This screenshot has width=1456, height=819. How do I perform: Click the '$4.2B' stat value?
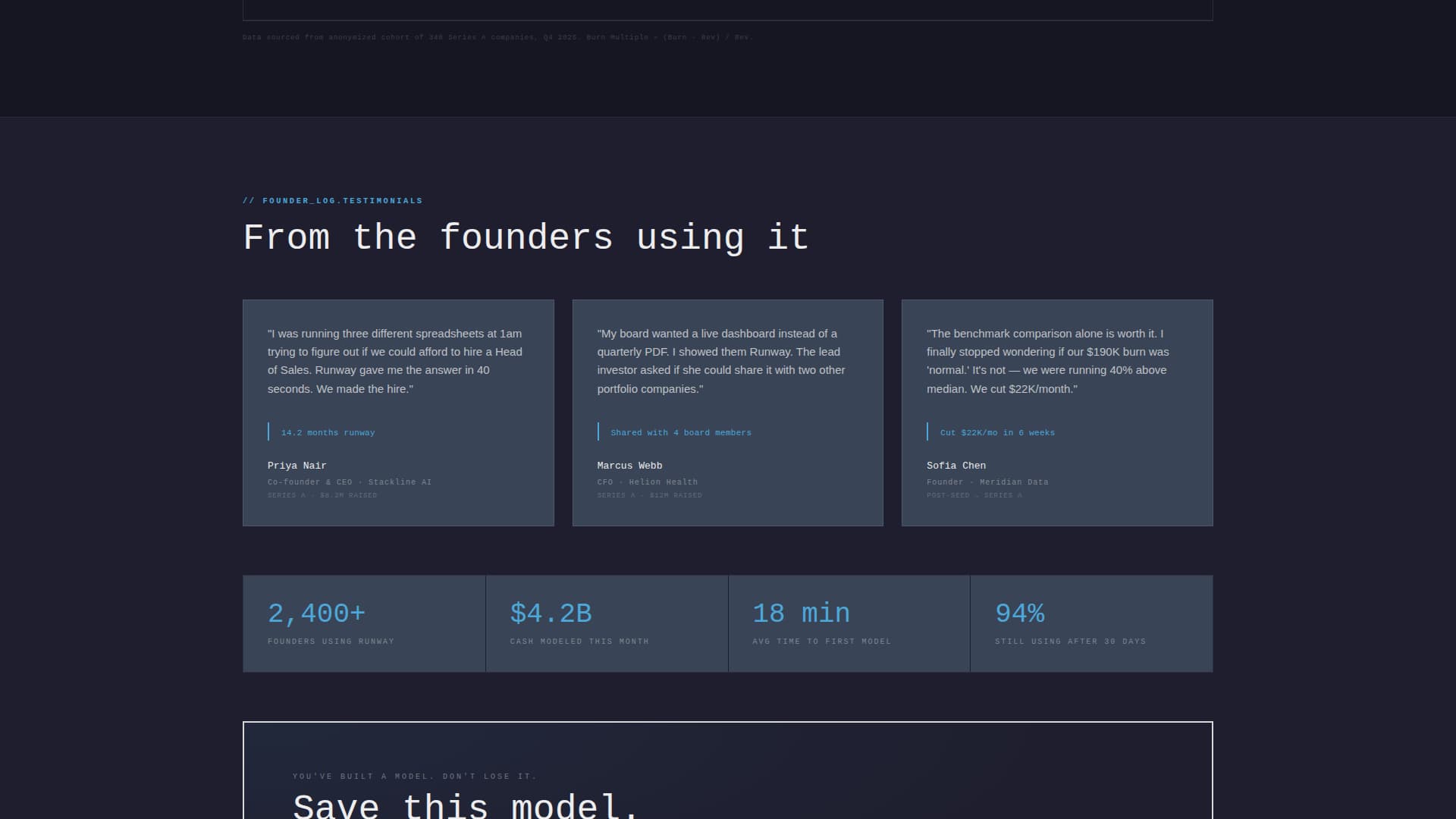pyautogui.click(x=551, y=613)
